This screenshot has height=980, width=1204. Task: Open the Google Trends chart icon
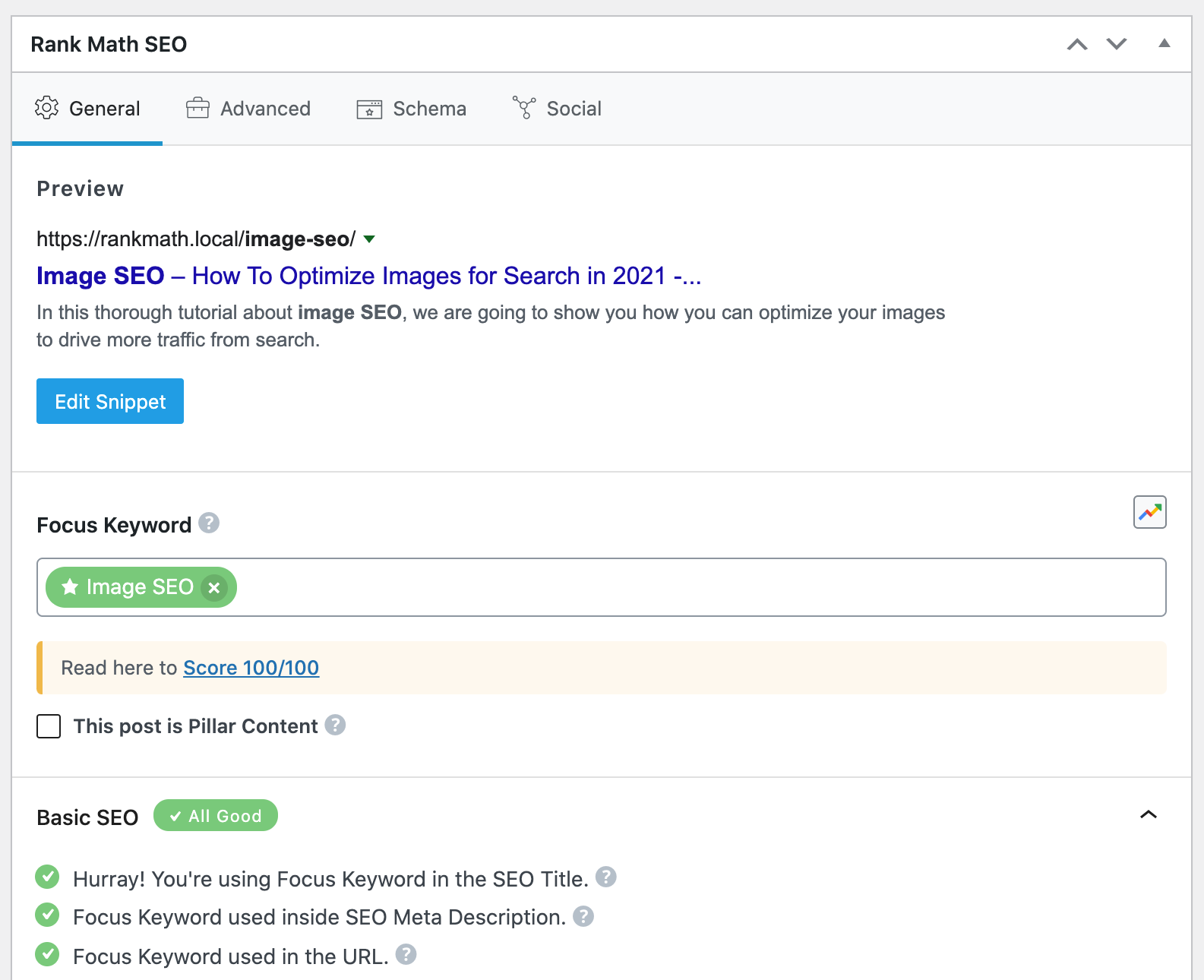coord(1150,512)
